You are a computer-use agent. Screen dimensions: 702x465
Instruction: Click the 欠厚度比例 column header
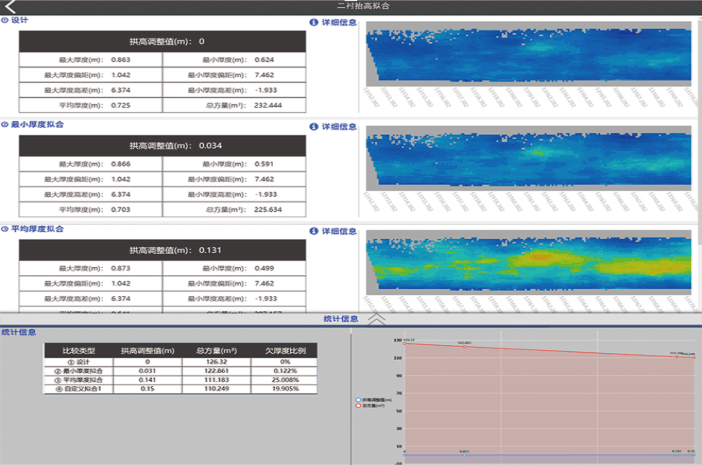click(283, 351)
